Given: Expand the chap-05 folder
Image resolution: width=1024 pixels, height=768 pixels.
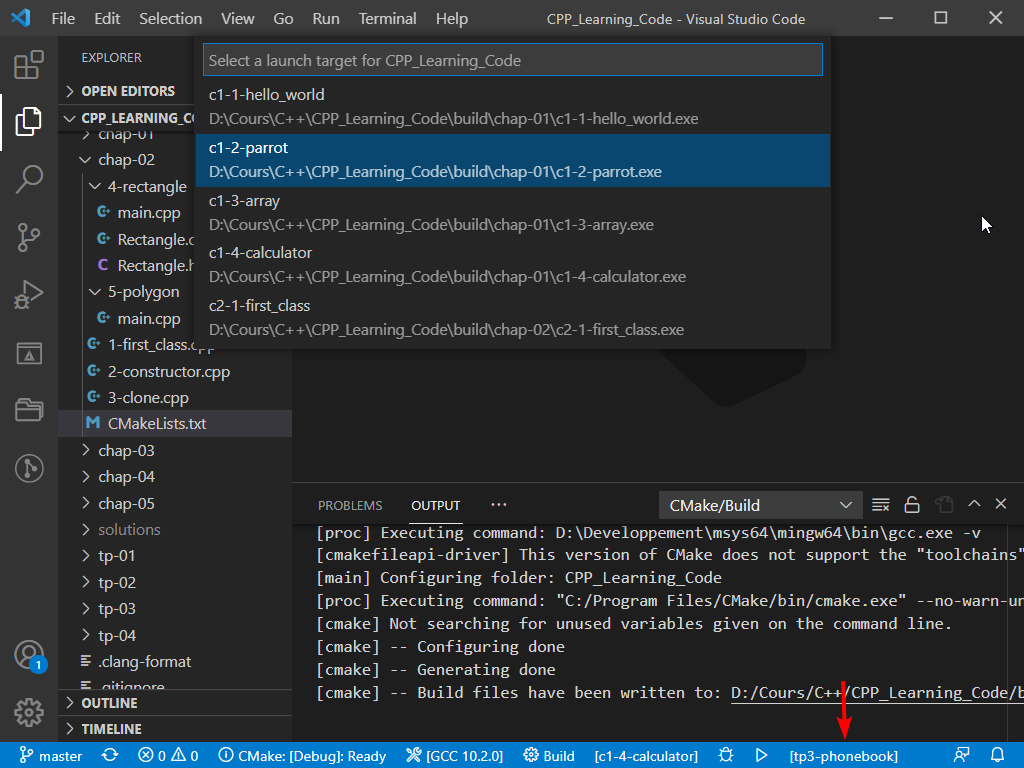Looking at the screenshot, I should coord(175,504).
